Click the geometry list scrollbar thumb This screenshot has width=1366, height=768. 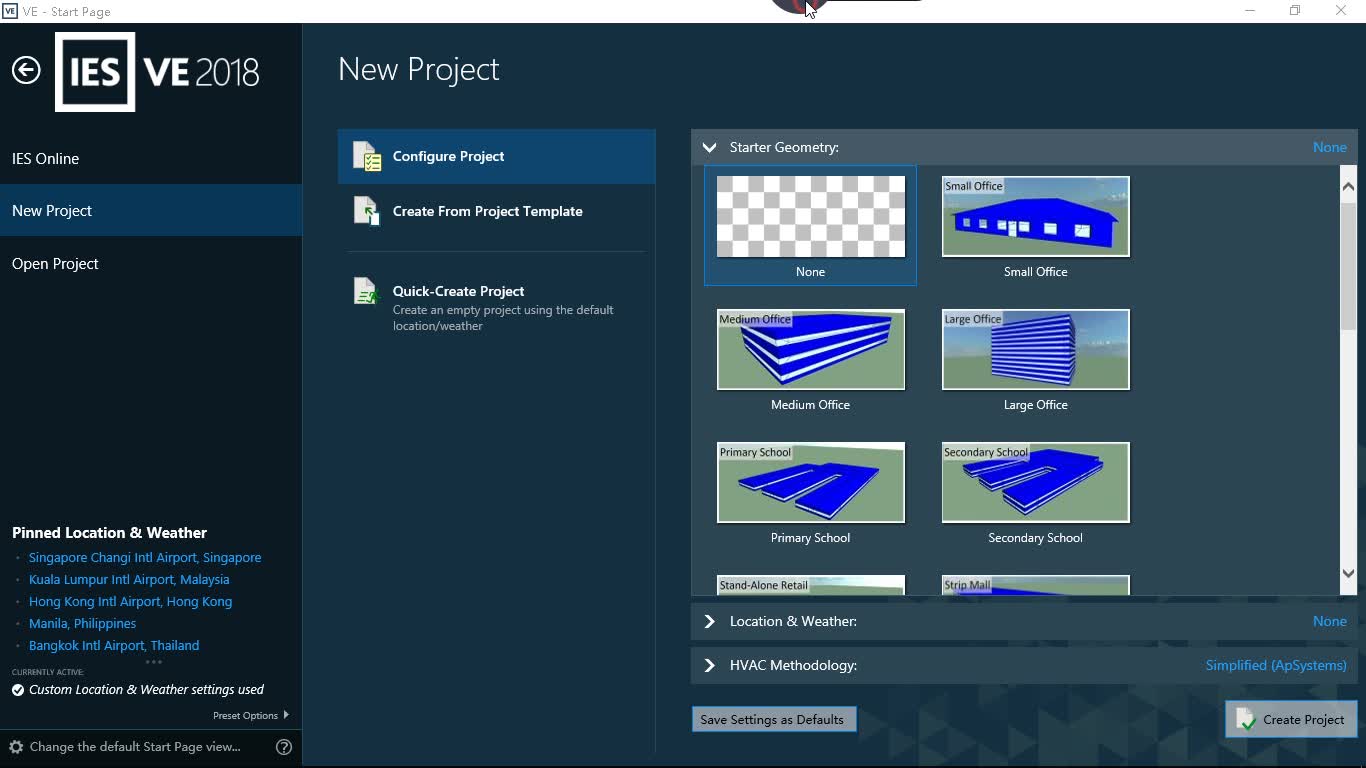[1348, 265]
